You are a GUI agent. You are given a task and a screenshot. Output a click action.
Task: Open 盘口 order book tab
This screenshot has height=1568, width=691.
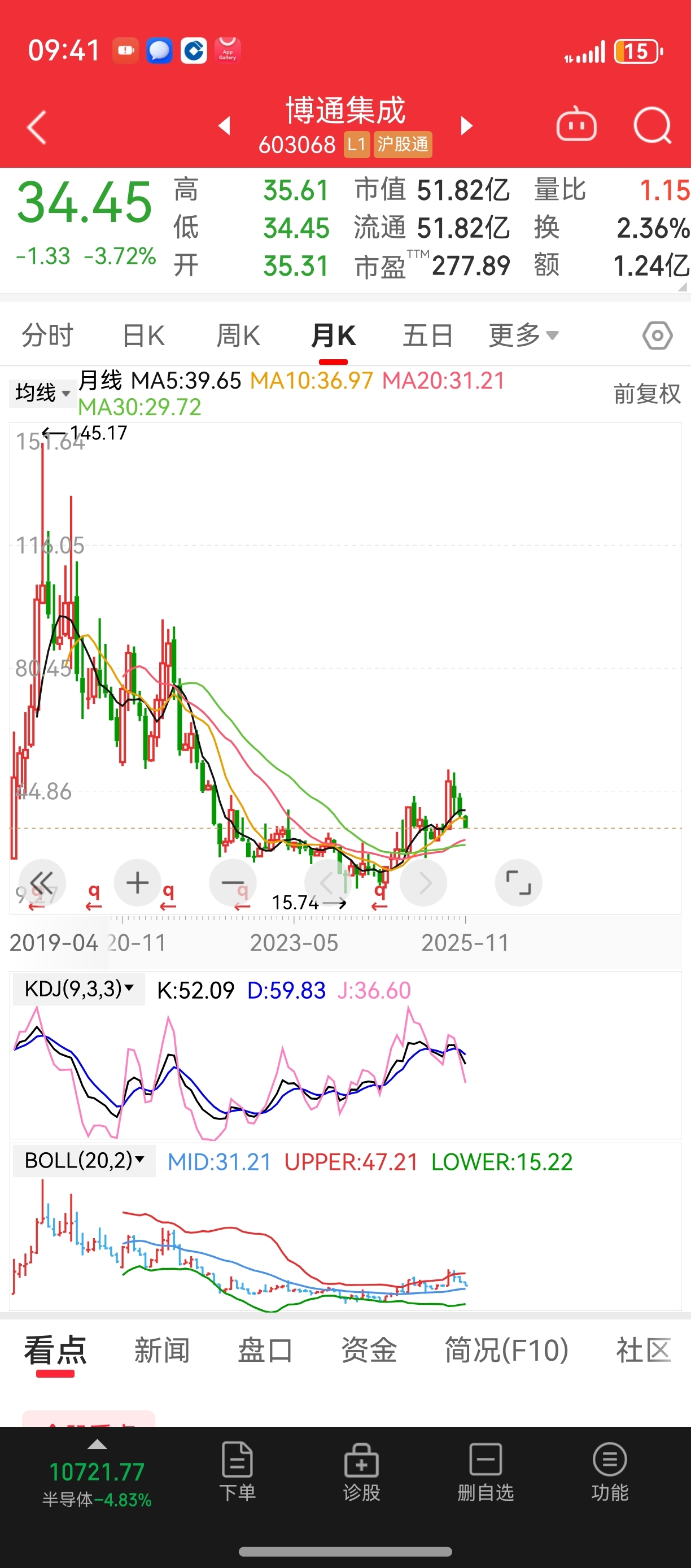tap(265, 1351)
